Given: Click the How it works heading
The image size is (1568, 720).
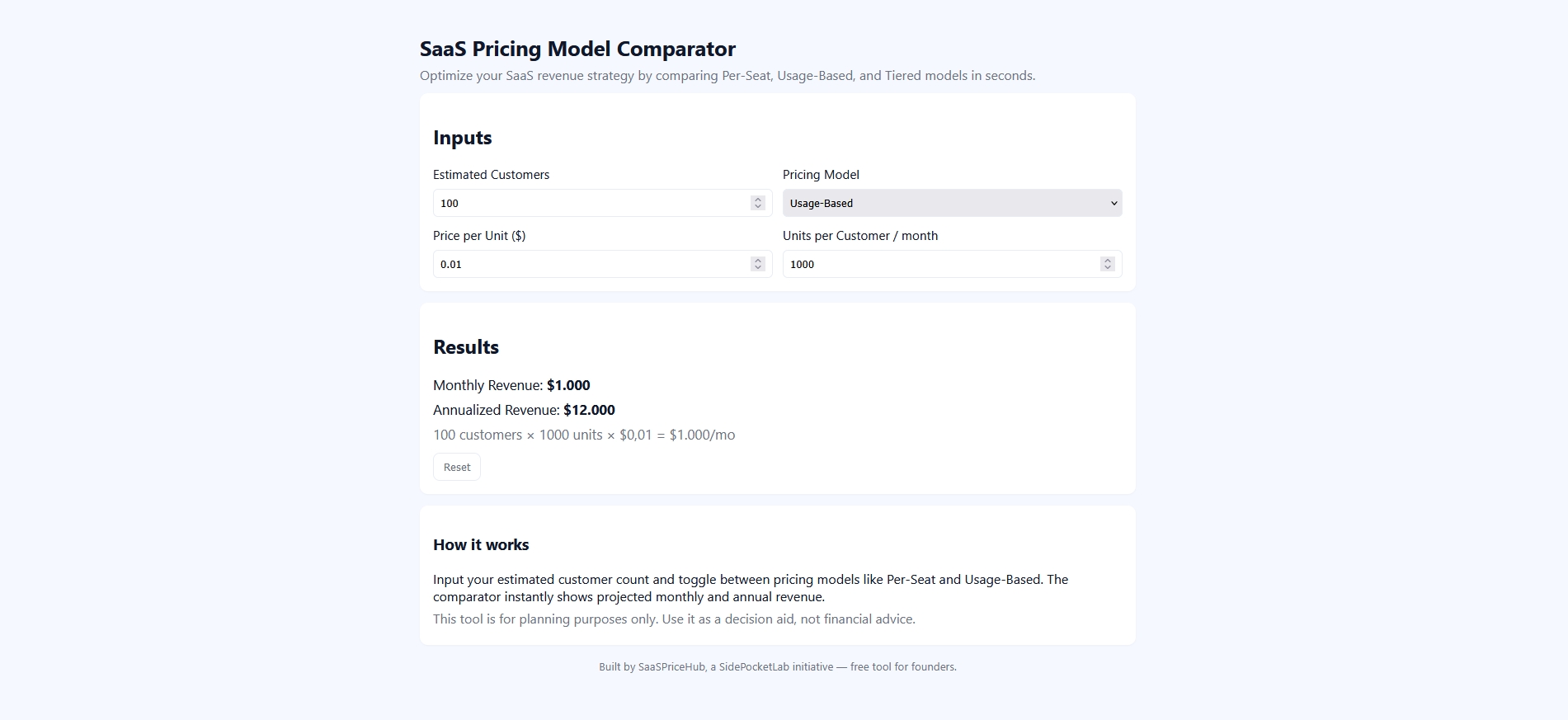Looking at the screenshot, I should (x=481, y=544).
